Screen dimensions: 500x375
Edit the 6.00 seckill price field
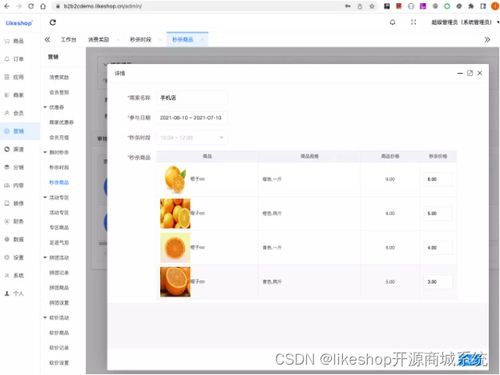tap(438, 179)
